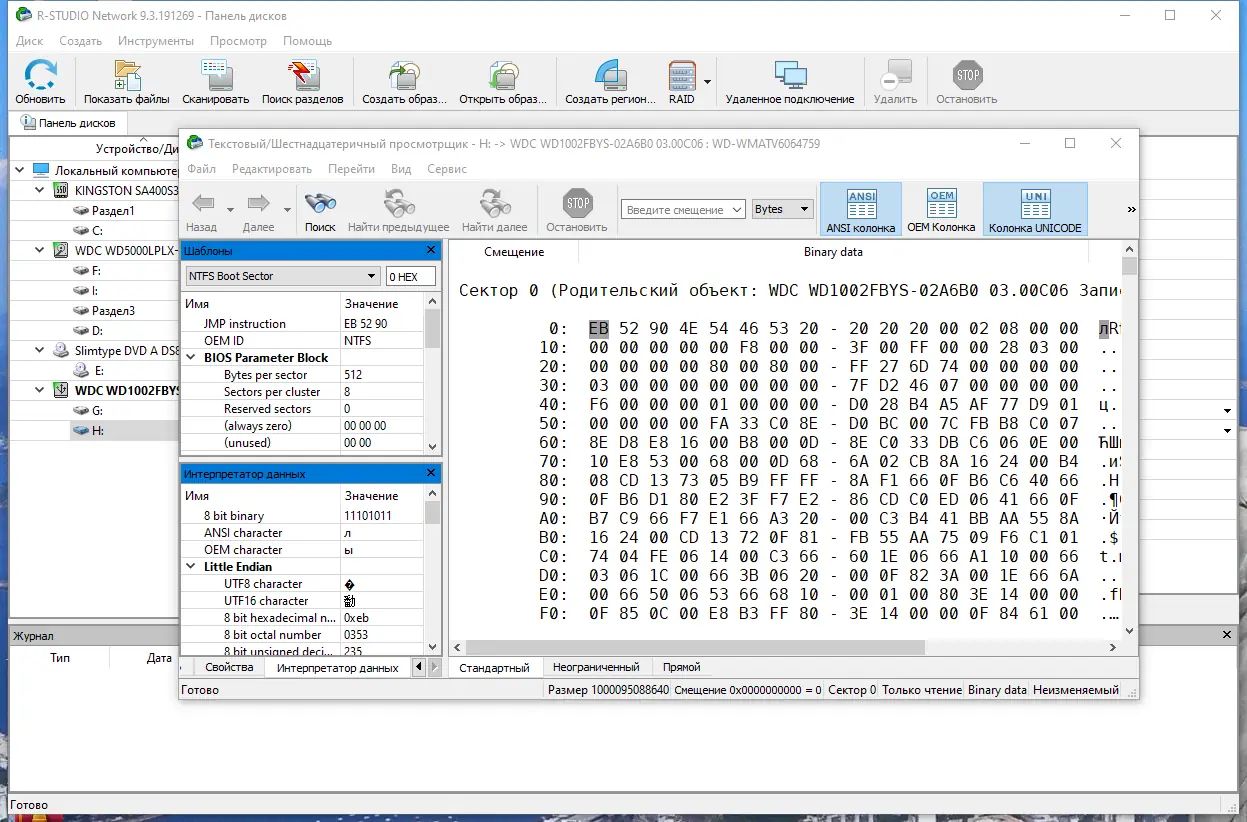The height and width of the screenshot is (822, 1247).
Task: Click Остановить in main toolbar
Action: pos(967,76)
